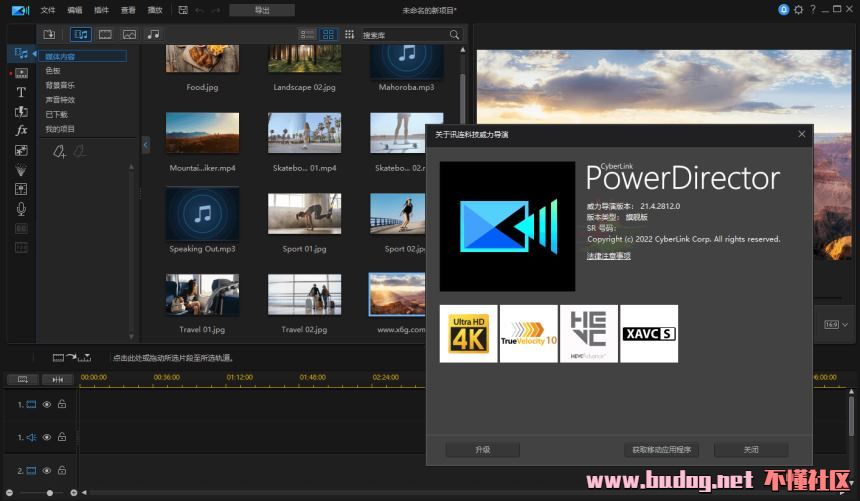Show only audio files in the library filter
Image resolution: width=860 pixels, height=501 pixels.
[153, 34]
